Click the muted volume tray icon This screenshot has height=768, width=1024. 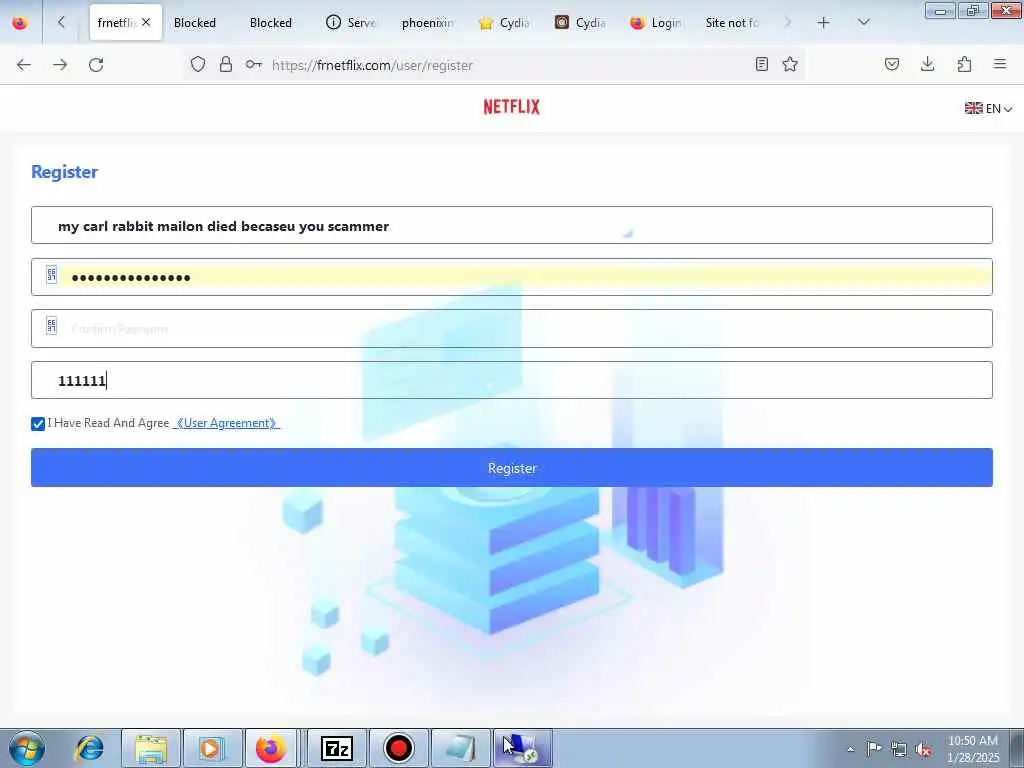pos(923,749)
